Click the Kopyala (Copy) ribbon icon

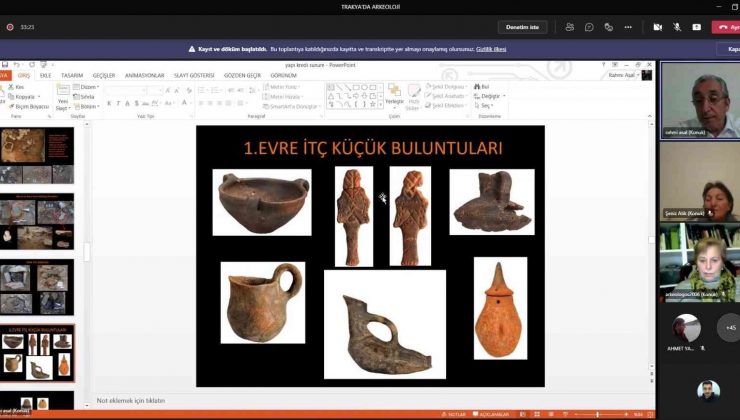click(24, 96)
